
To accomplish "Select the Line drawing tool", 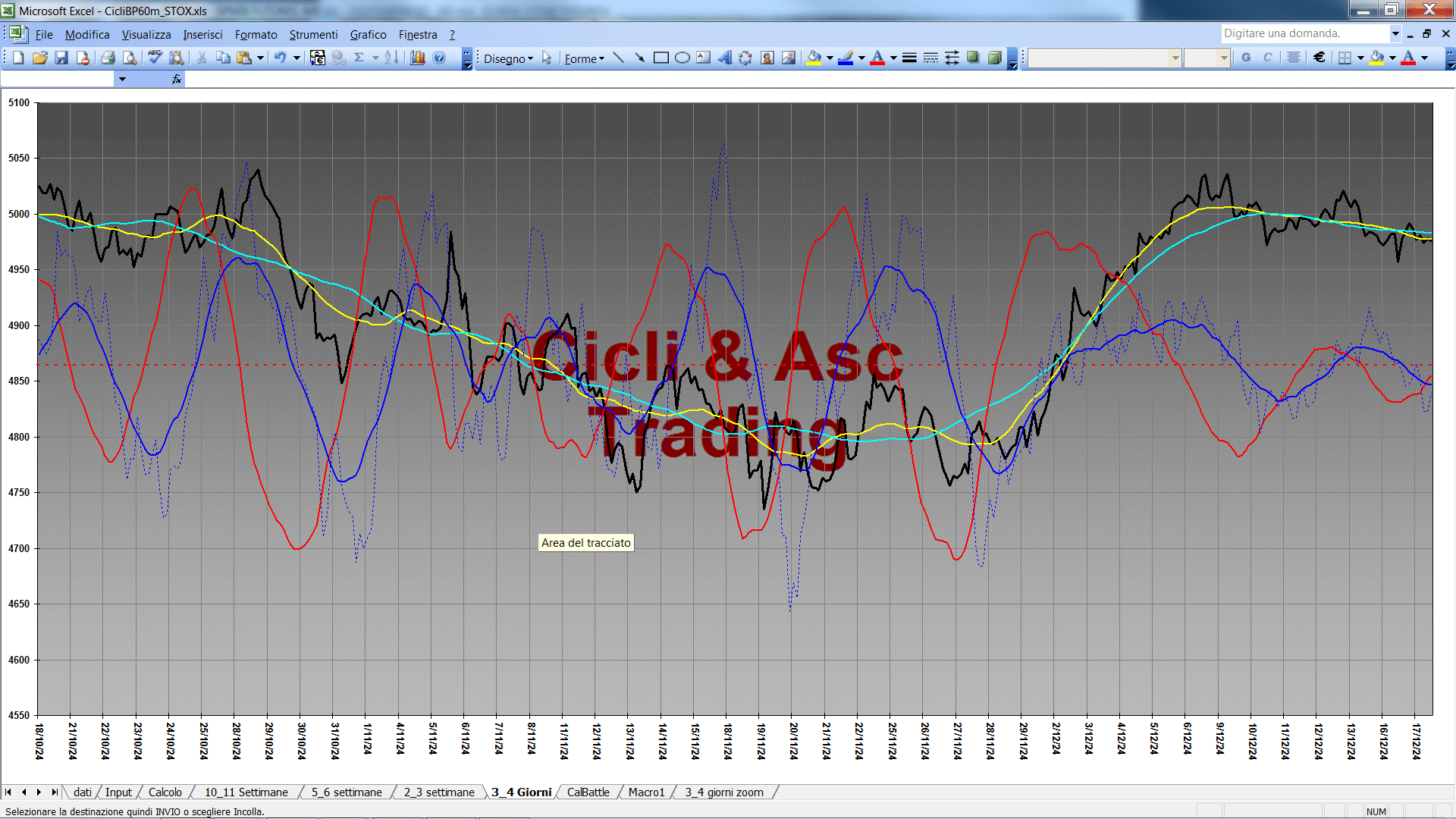I will pos(618,58).
